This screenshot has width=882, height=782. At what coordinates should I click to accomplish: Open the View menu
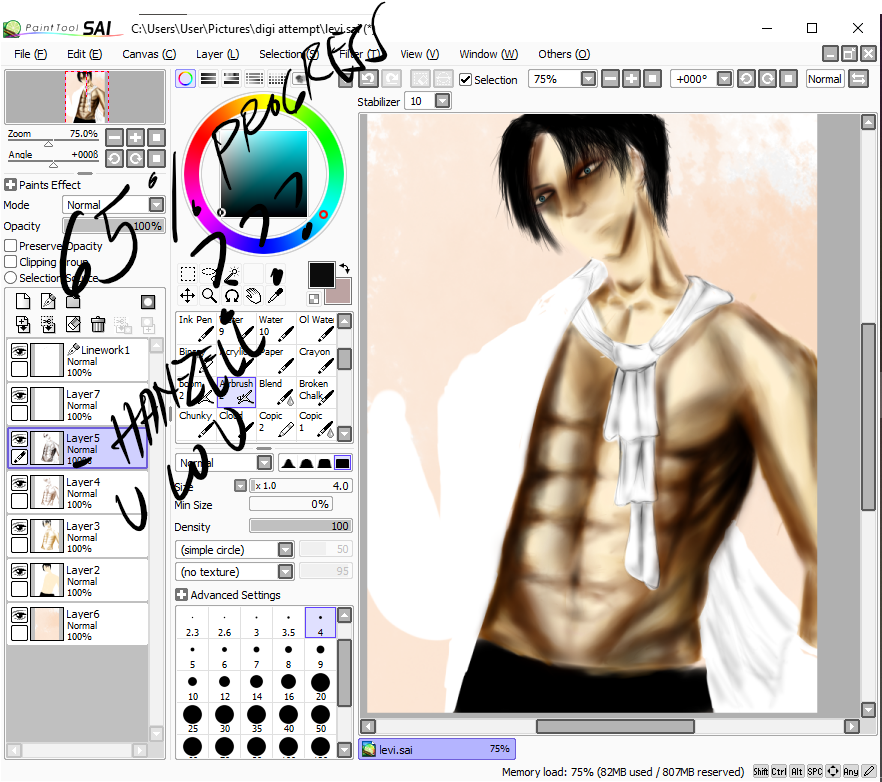[420, 54]
